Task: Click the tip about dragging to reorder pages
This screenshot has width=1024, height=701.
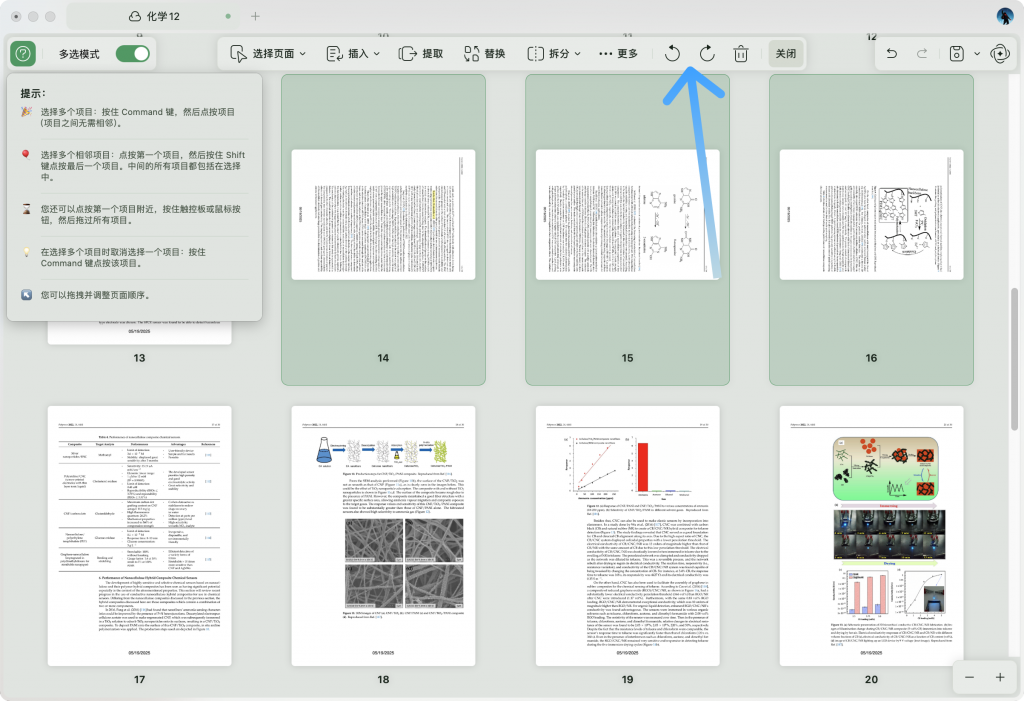Action: (95, 295)
